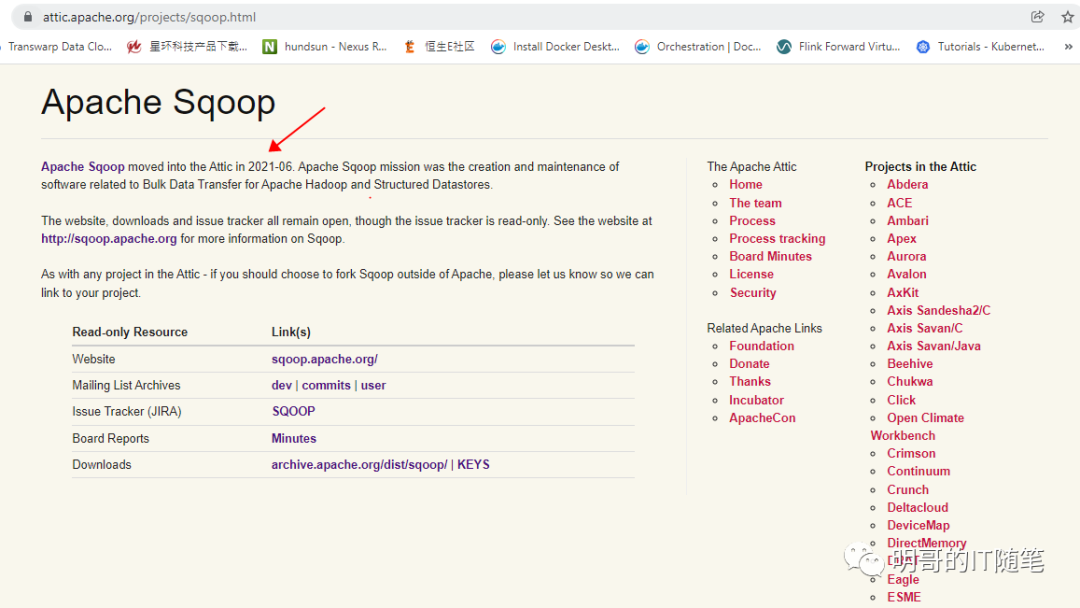Open commits mailing list archive
Image resolution: width=1080 pixels, height=608 pixels.
[x=326, y=386]
